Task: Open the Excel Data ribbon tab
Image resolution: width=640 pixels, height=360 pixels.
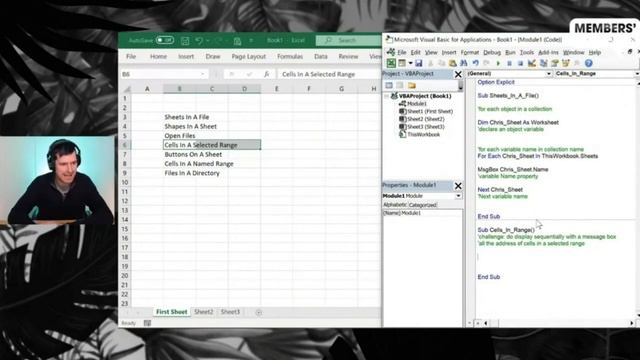Action: (x=320, y=56)
